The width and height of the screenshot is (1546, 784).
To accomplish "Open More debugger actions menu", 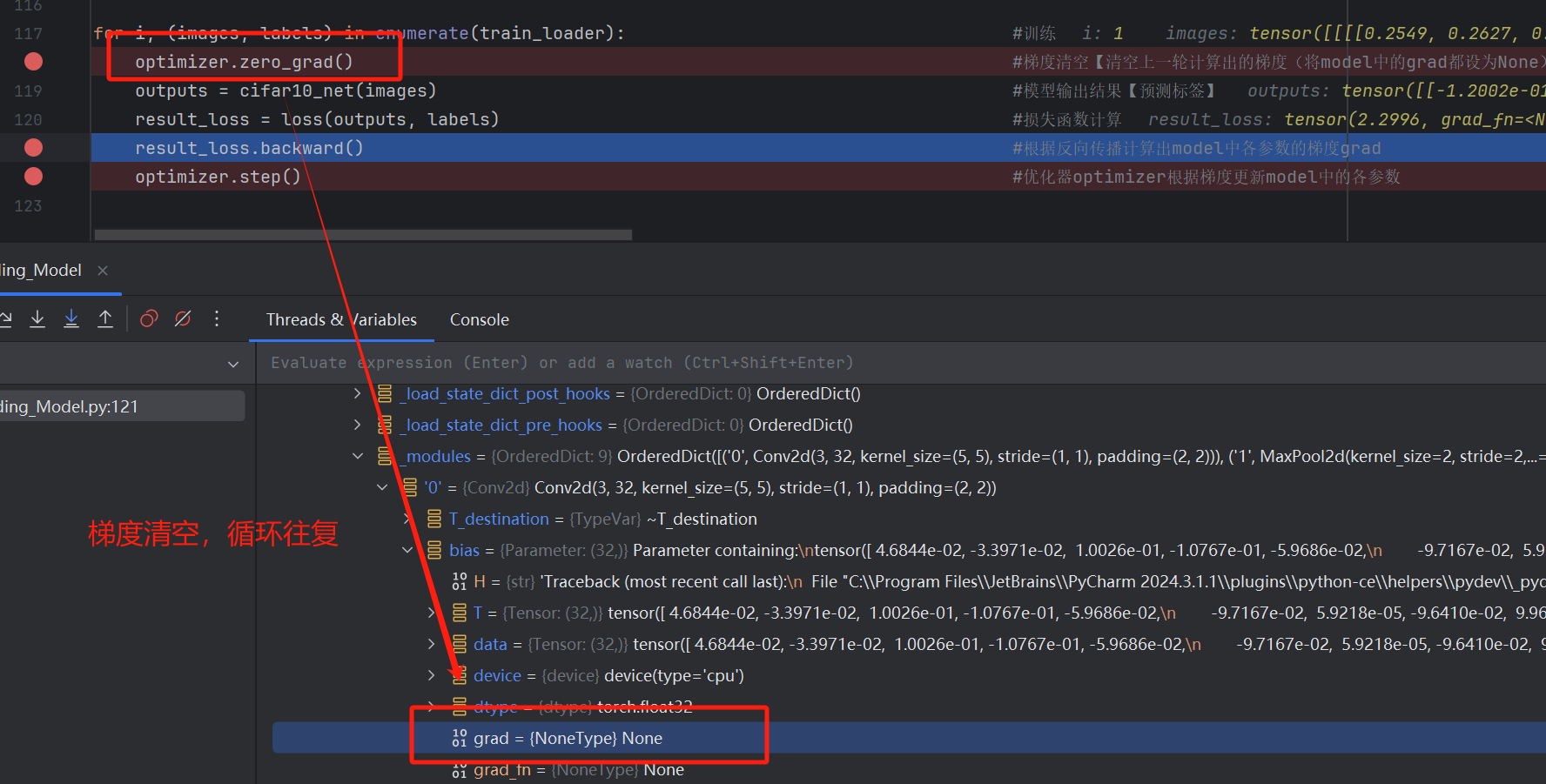I will [217, 319].
